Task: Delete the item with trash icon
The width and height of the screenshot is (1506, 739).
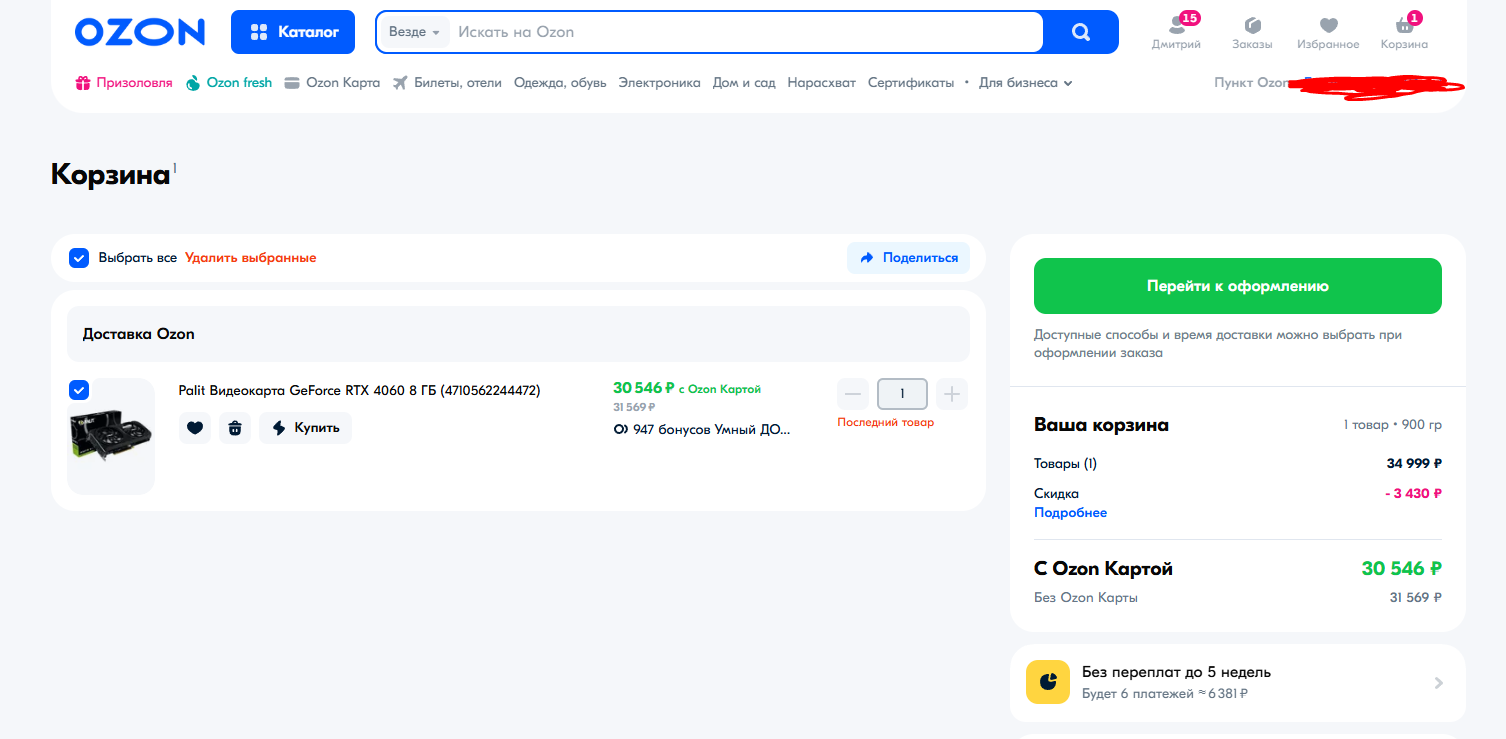Action: 235,428
